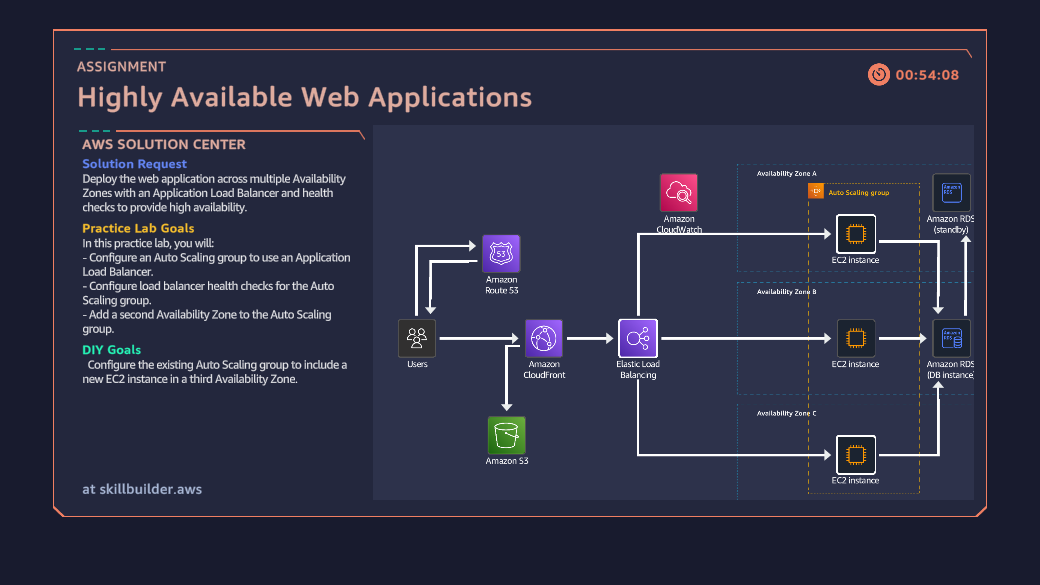The image size is (1040, 585).
Task: Select the Users icon in the diagram
Action: tap(417, 338)
